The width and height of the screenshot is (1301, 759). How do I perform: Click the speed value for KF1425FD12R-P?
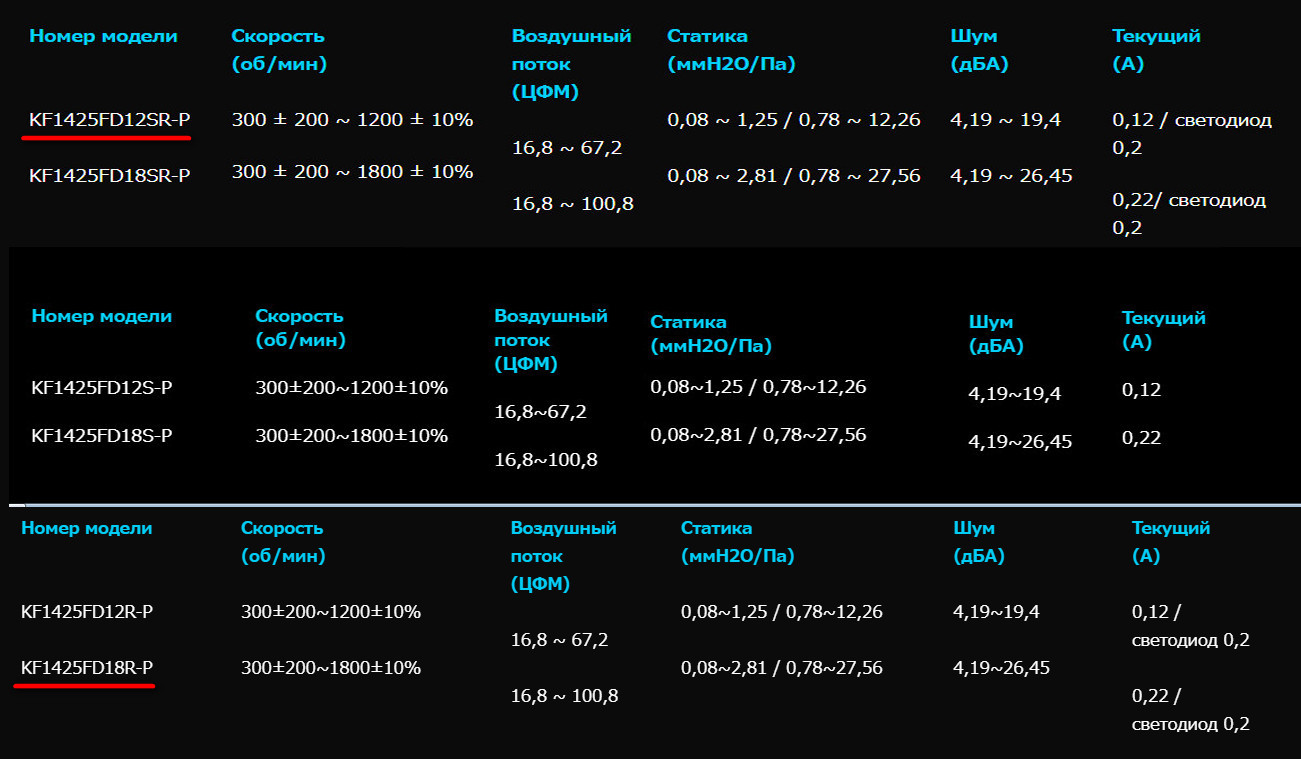(330, 611)
